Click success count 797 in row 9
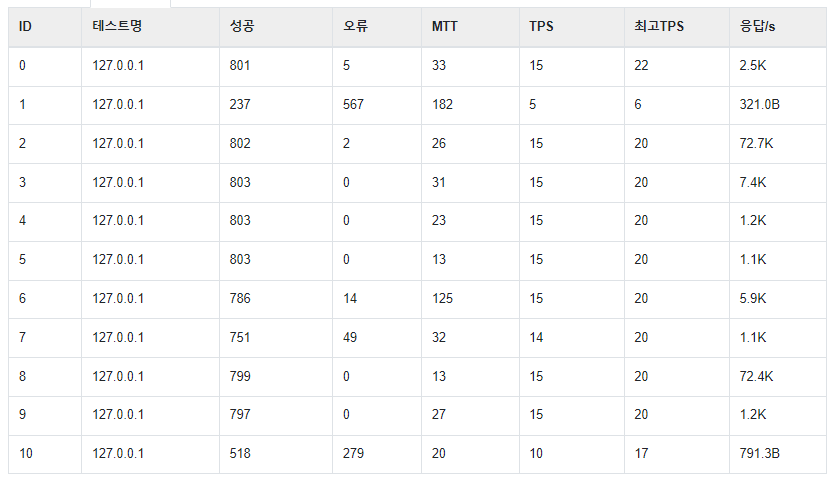 [240, 414]
